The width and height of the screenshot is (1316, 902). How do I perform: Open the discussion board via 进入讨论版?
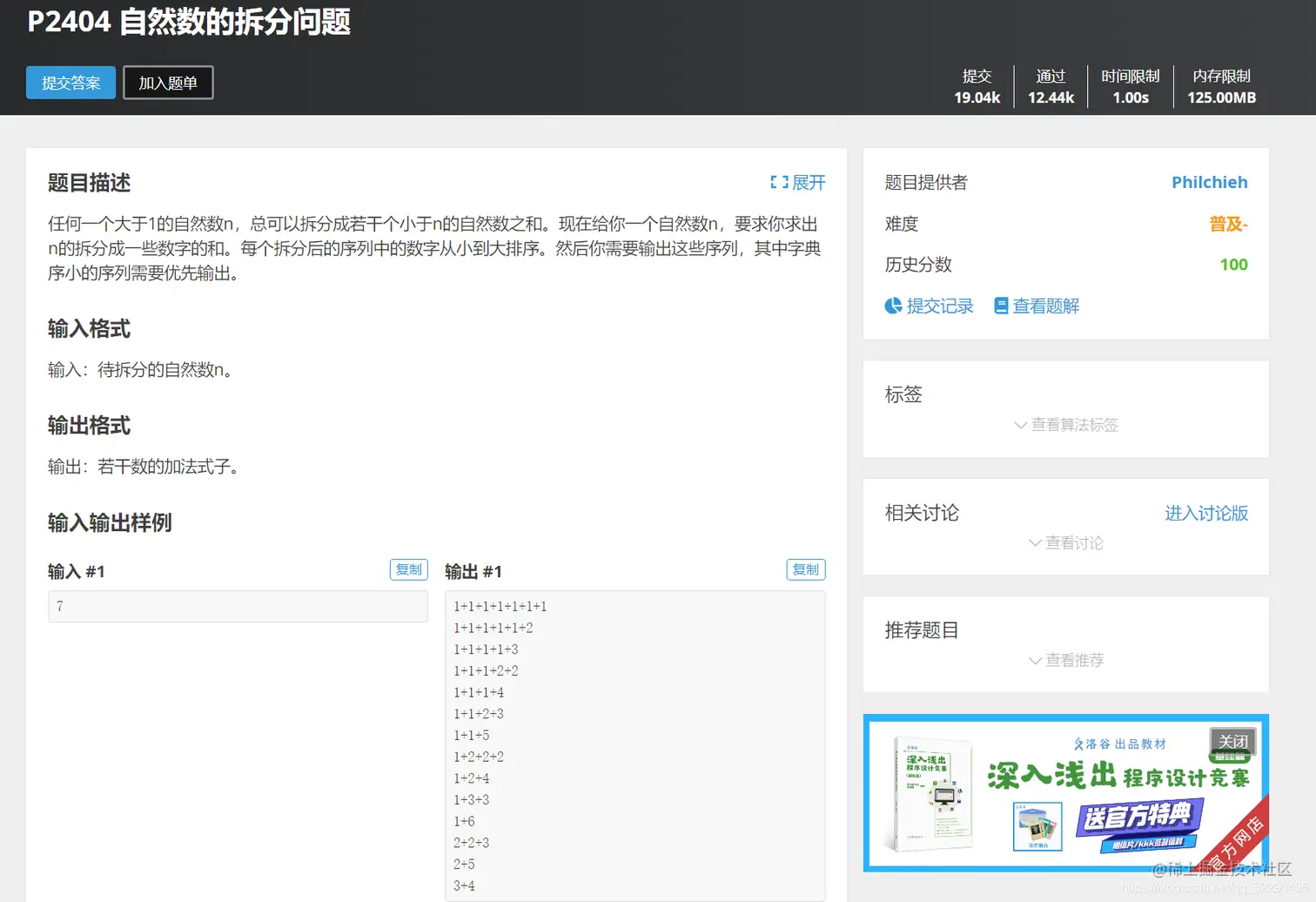[x=1205, y=514]
